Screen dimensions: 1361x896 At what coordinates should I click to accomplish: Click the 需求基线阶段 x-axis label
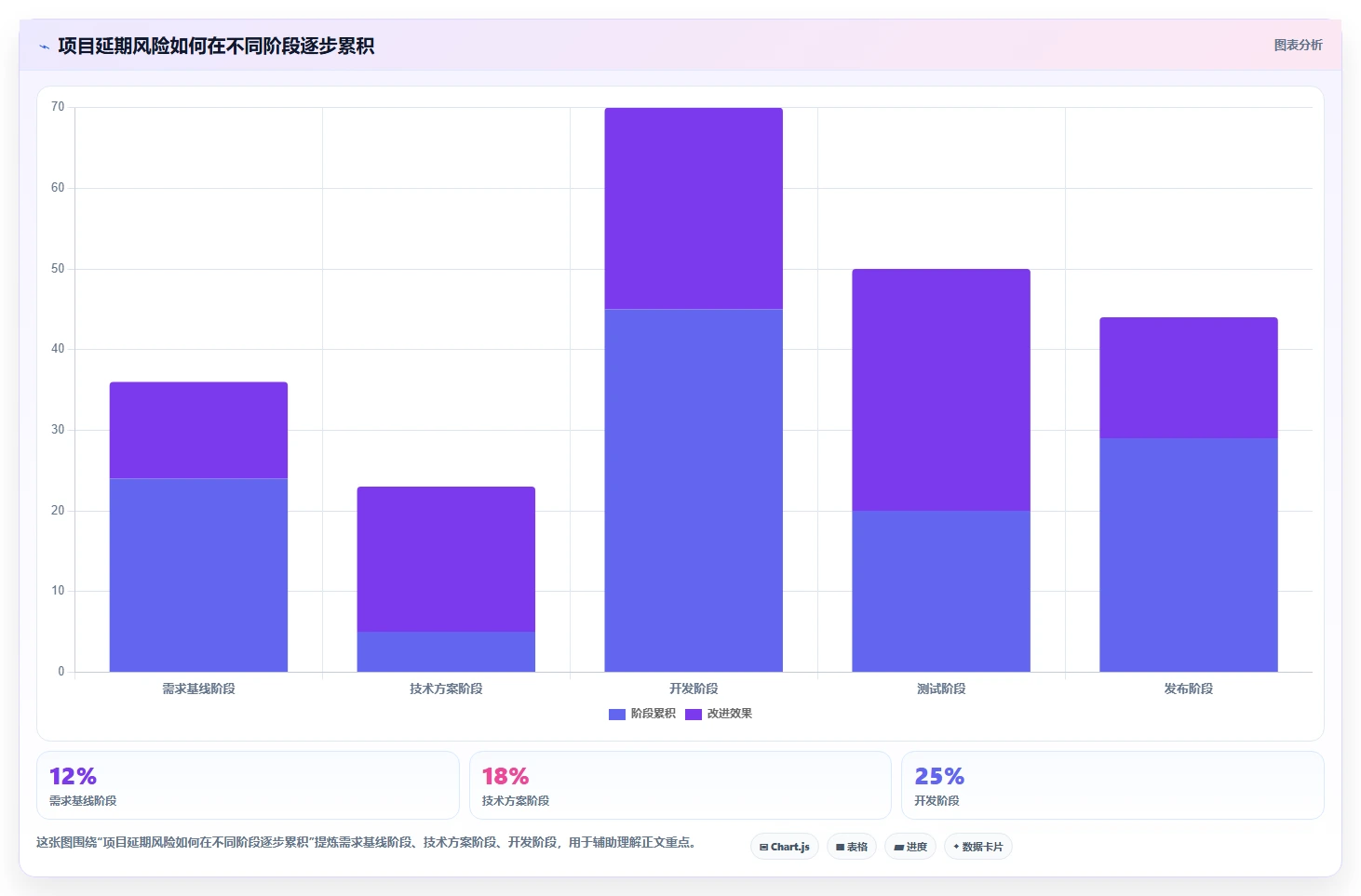pyautogui.click(x=198, y=689)
